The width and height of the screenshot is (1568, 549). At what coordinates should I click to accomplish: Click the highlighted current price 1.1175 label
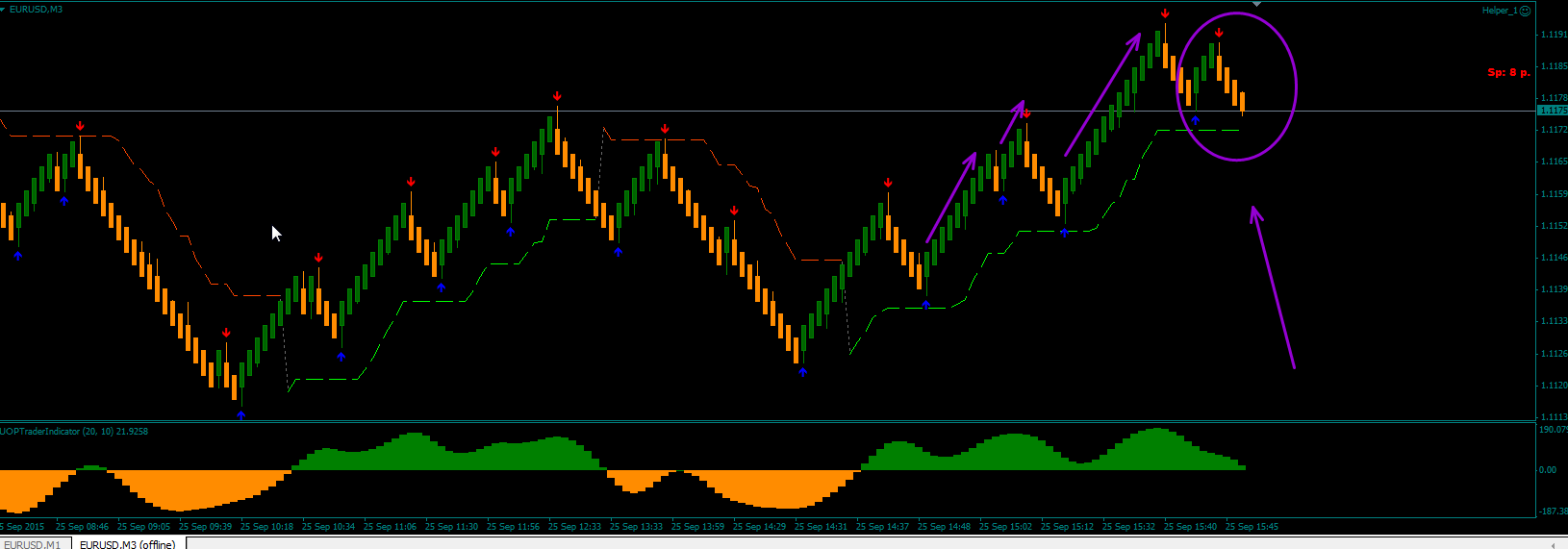pos(1552,111)
